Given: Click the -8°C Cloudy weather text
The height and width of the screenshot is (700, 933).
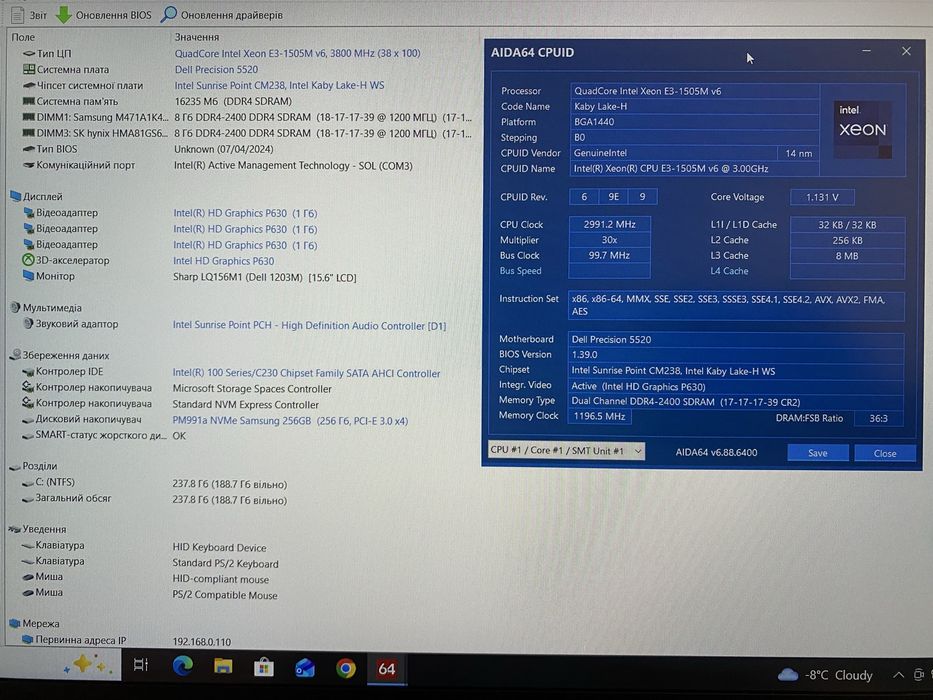Looking at the screenshot, I should tap(838, 675).
